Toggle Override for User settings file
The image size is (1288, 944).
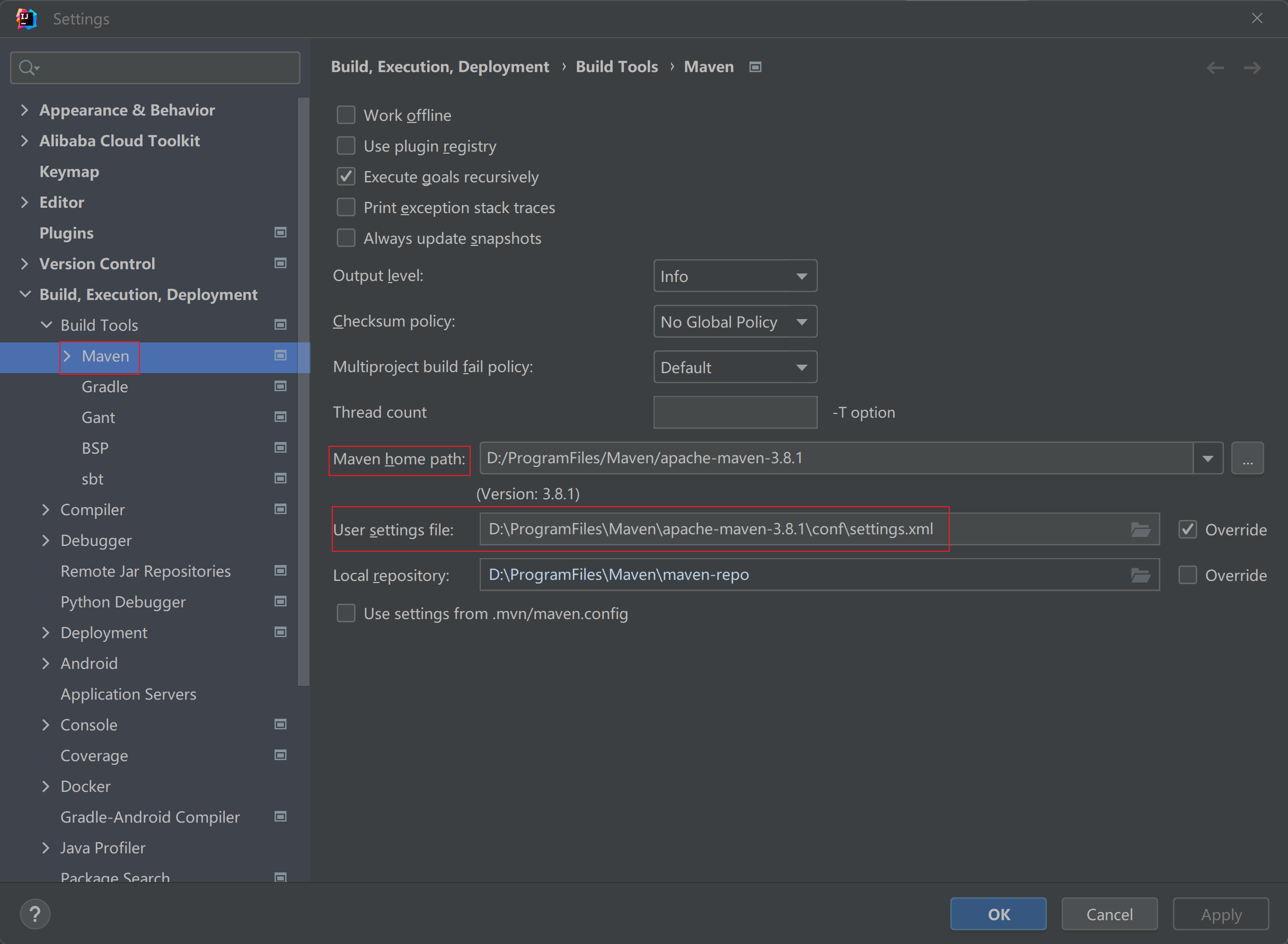(x=1187, y=530)
